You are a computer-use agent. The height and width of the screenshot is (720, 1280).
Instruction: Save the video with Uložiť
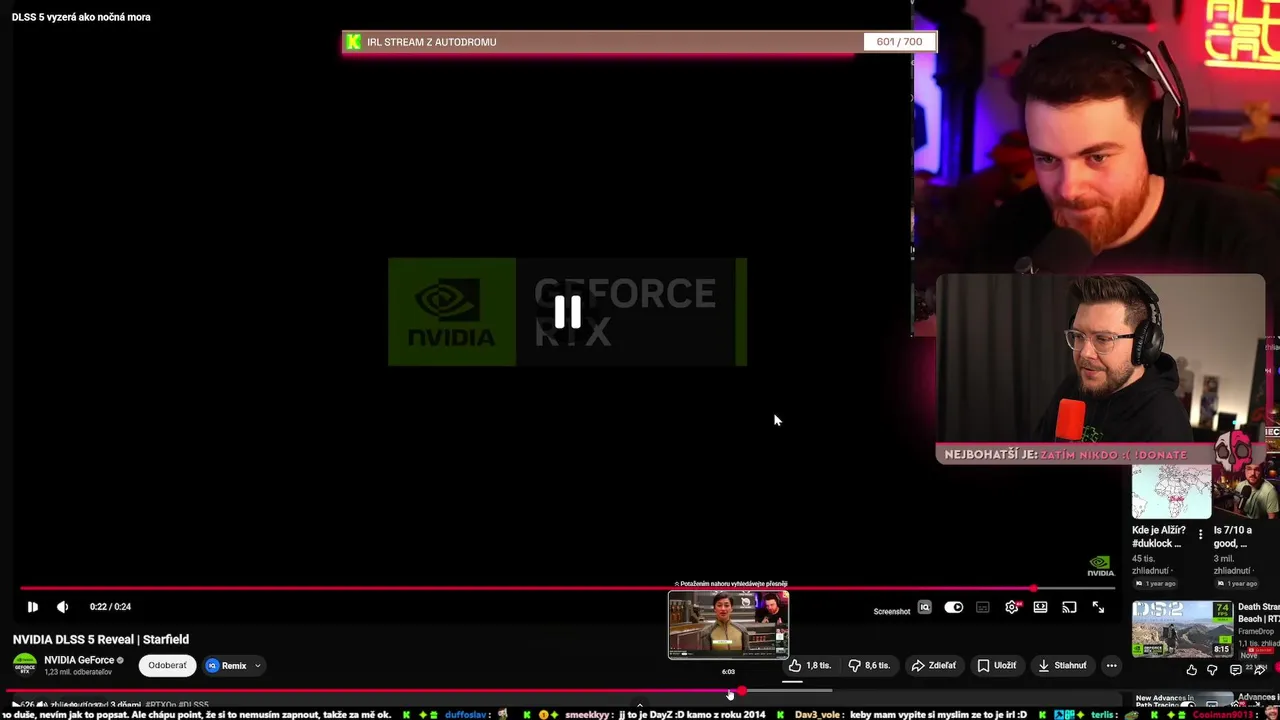point(997,666)
